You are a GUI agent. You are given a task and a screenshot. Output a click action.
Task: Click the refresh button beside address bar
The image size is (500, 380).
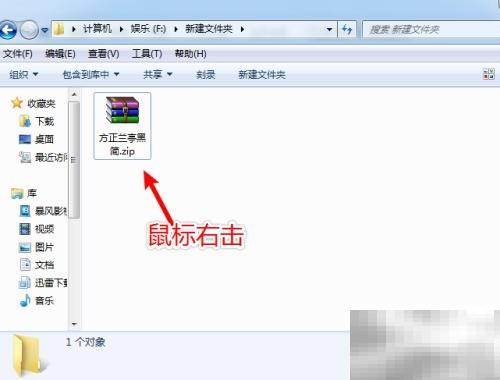click(x=347, y=30)
